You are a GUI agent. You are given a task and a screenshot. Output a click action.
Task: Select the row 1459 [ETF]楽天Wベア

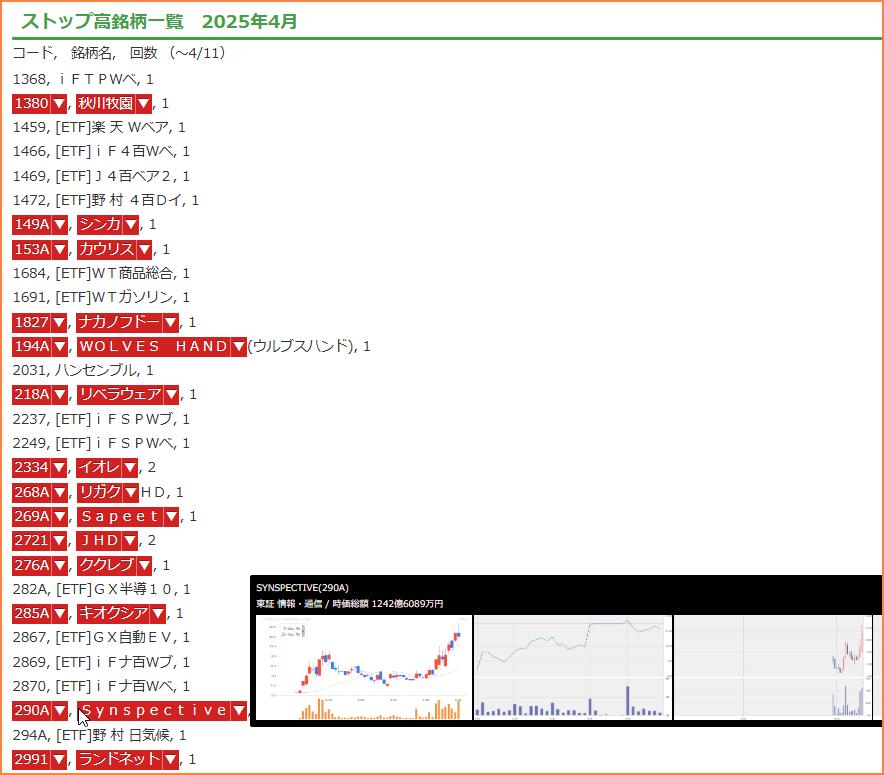click(99, 127)
